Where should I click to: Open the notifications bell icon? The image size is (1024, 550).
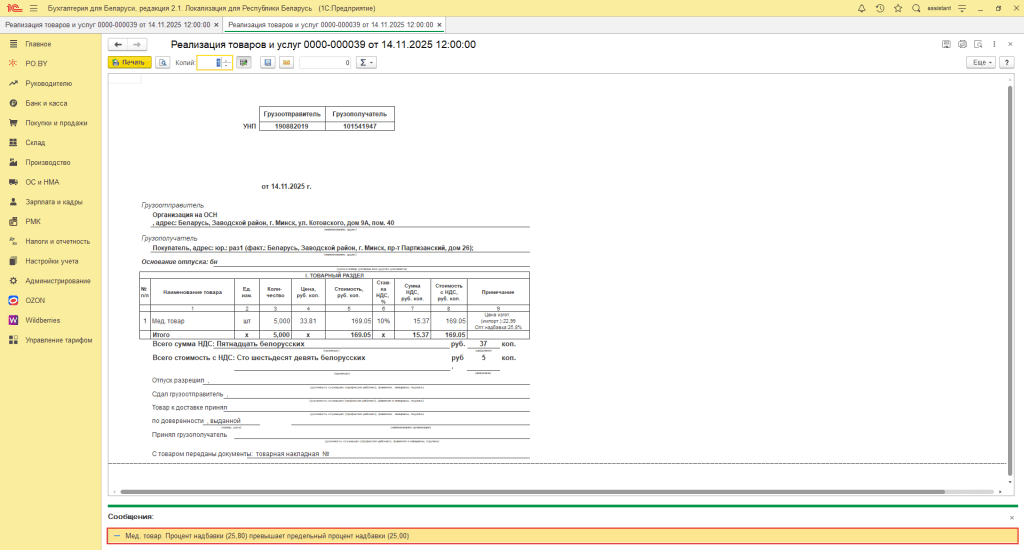click(x=862, y=8)
